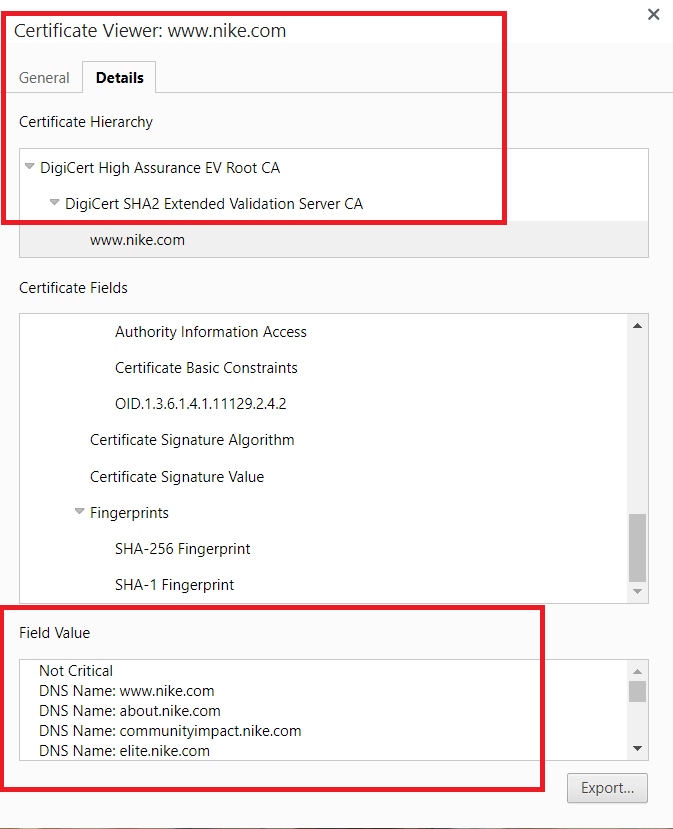The width and height of the screenshot is (673, 829).
Task: Select the Details tab
Action: pos(119,78)
